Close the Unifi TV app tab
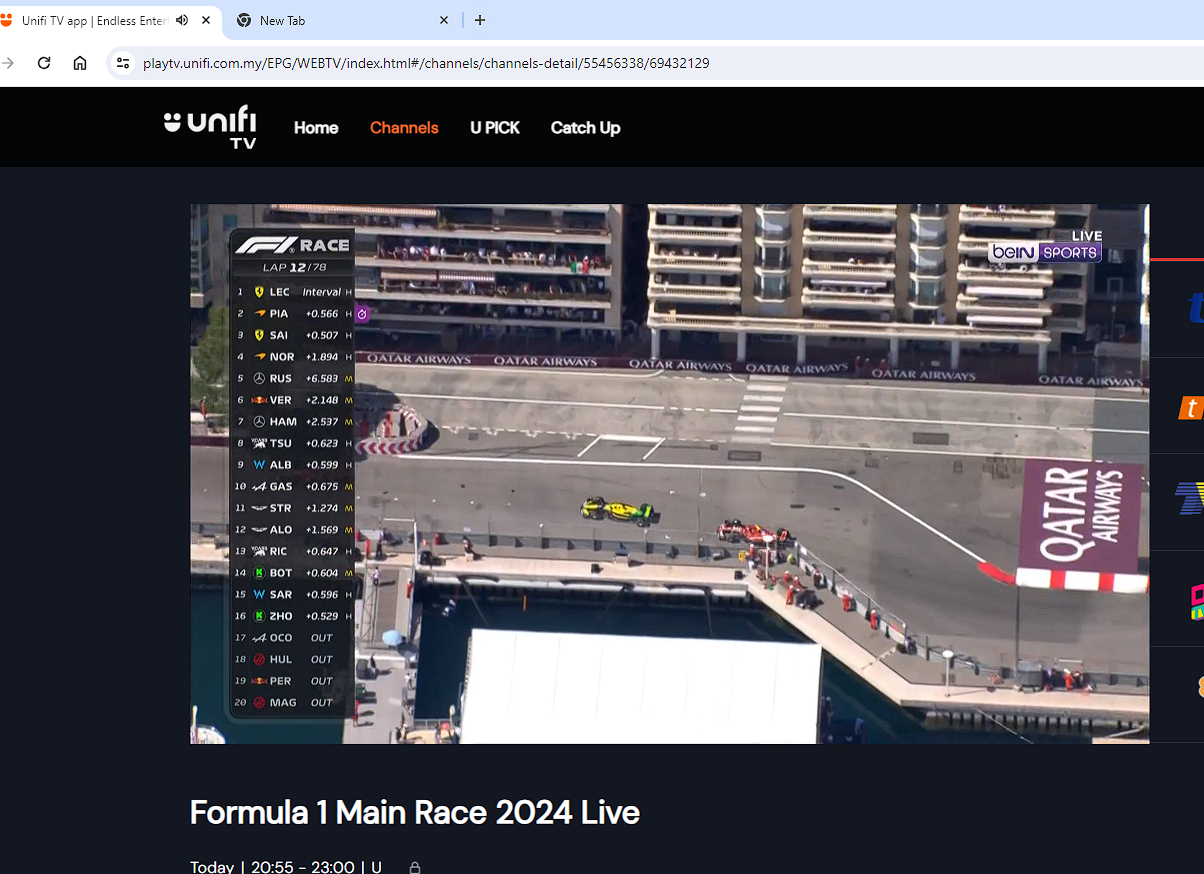The height and width of the screenshot is (874, 1204). tap(207, 20)
